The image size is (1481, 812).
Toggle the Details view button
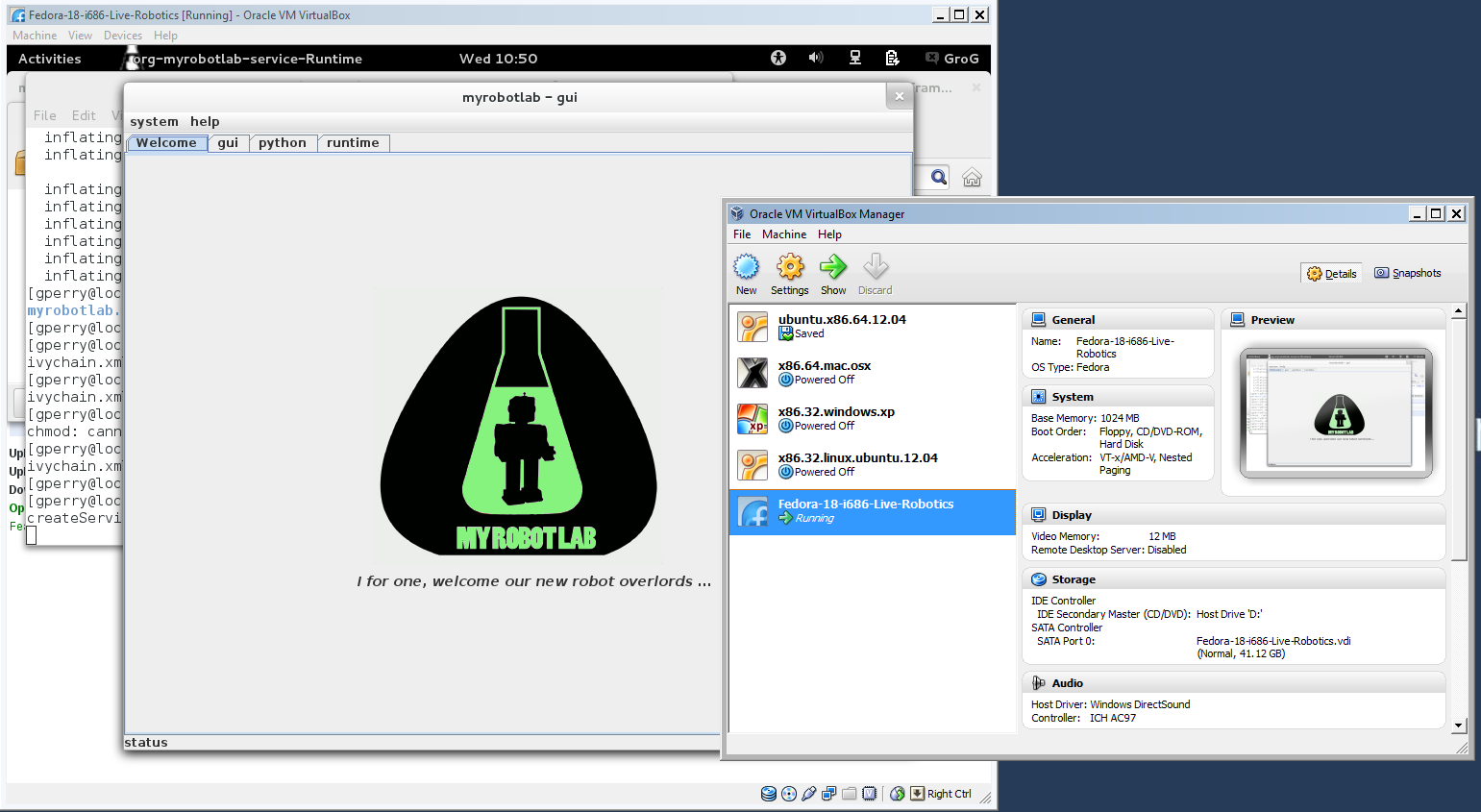click(1331, 273)
